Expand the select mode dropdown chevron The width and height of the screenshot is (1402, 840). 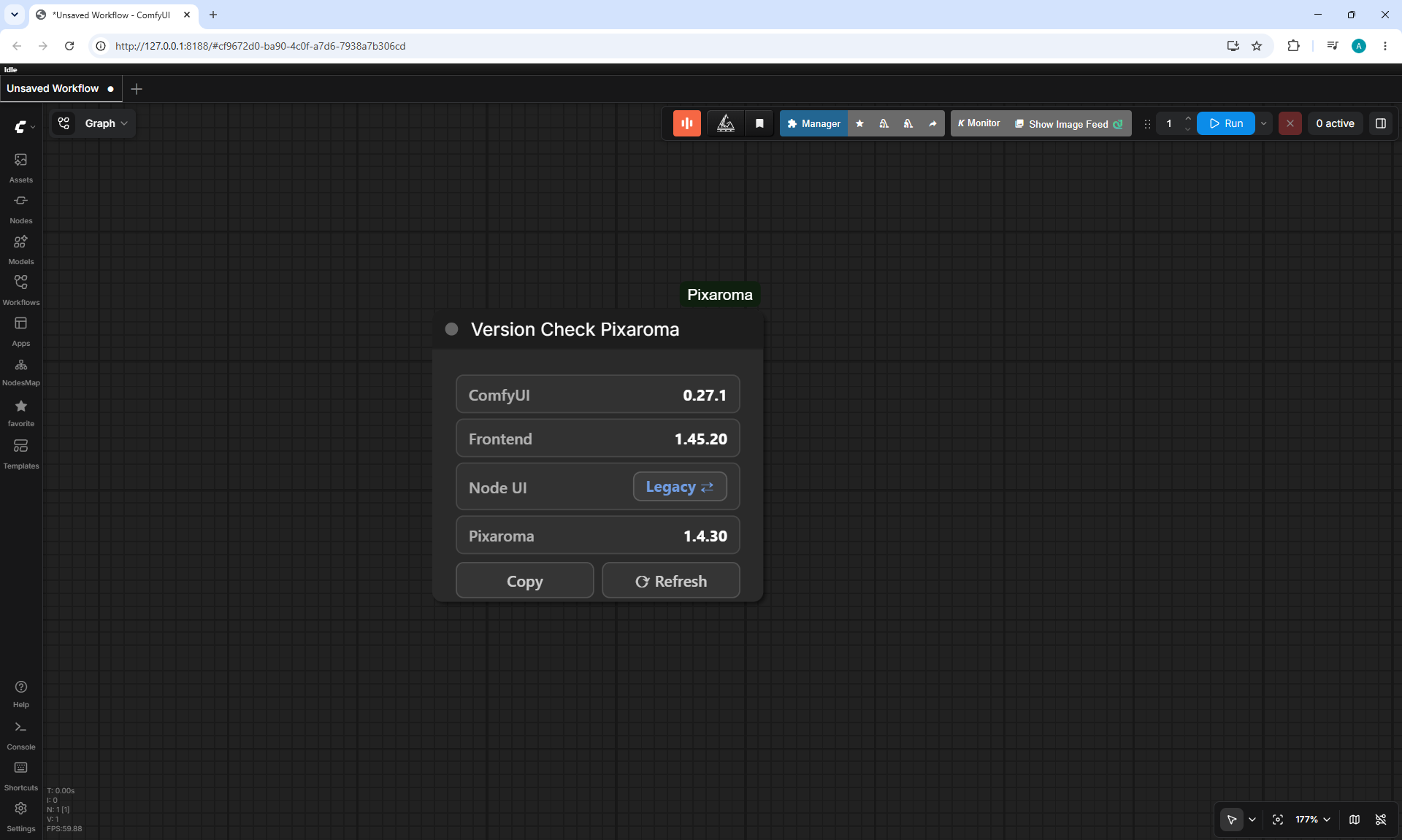coord(1252,820)
